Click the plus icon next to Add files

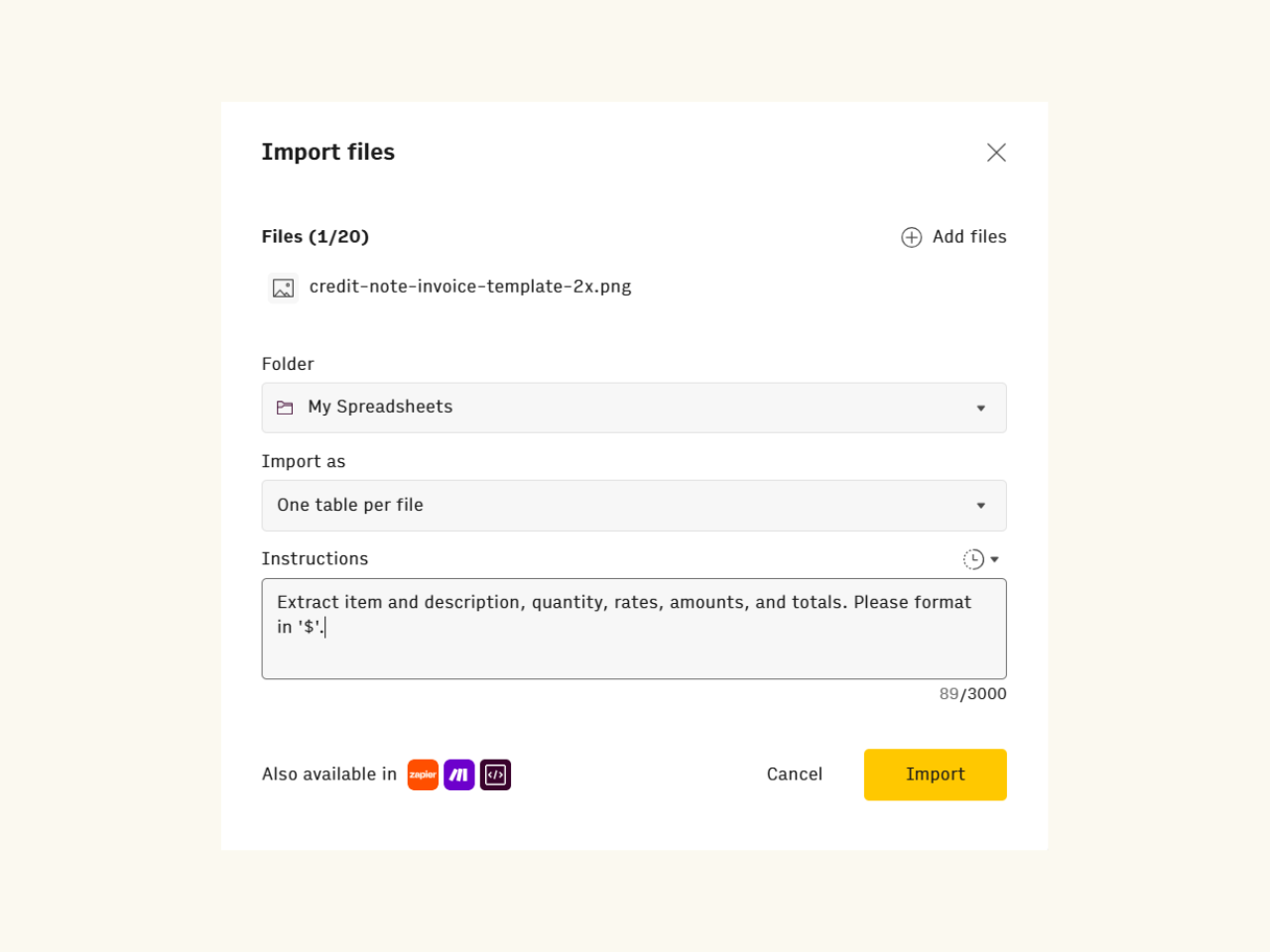[911, 237]
